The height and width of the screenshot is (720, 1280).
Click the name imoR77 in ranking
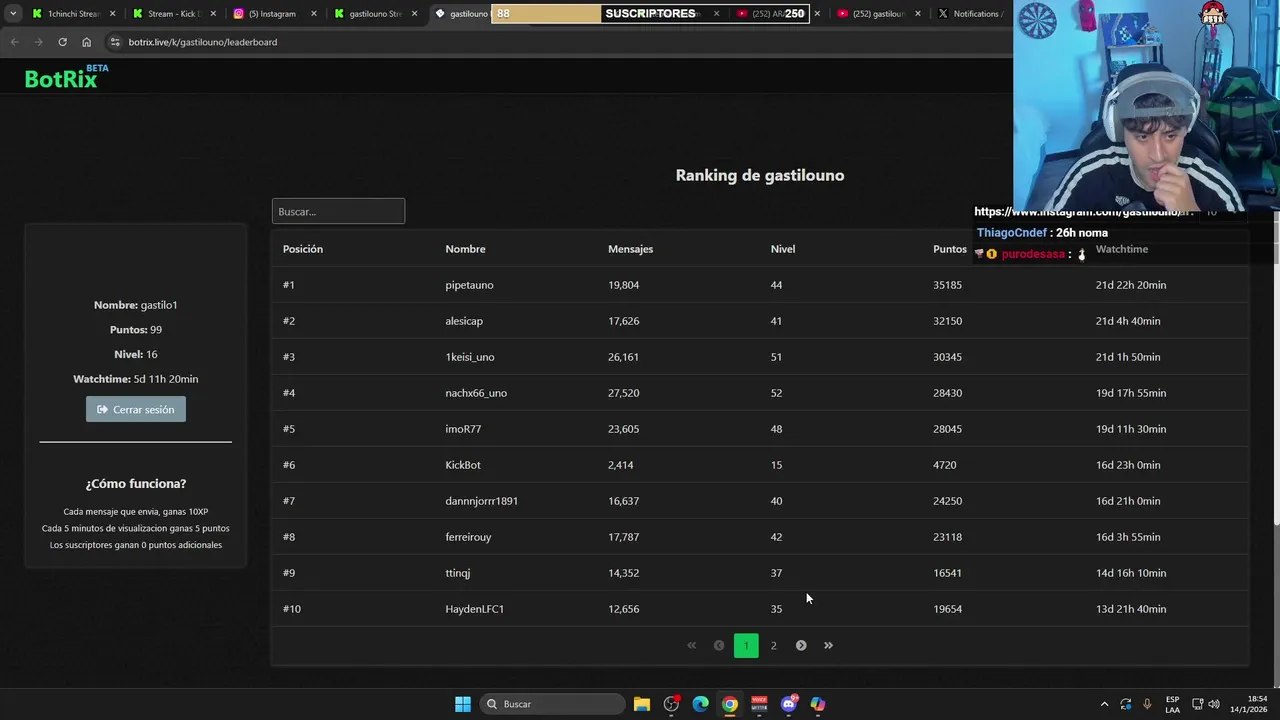tap(463, 429)
